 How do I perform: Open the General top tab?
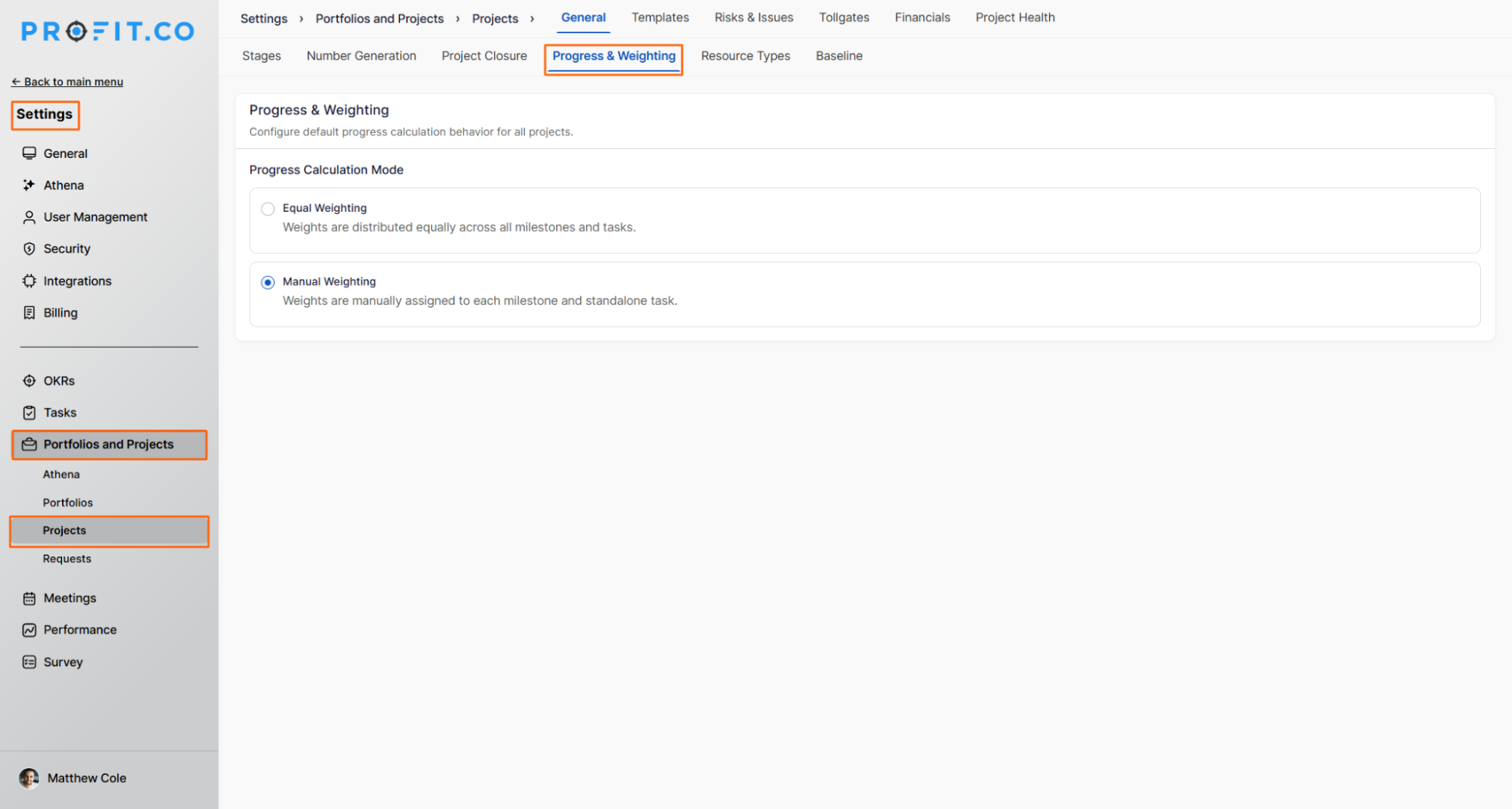pyautogui.click(x=583, y=17)
